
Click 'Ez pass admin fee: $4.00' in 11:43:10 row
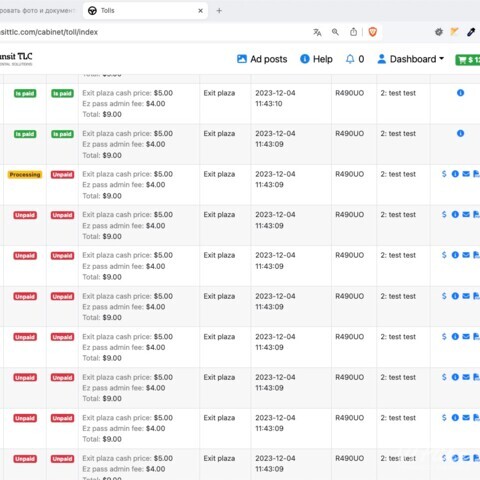[124, 104]
